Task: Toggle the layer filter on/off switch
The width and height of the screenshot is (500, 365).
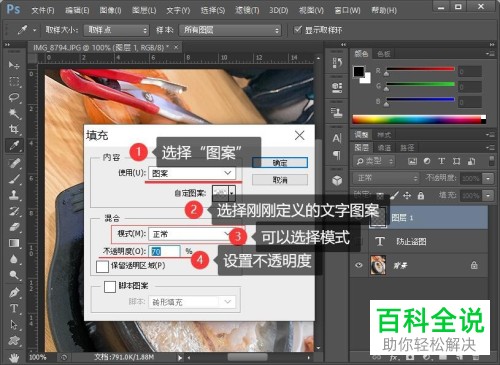Action: point(492,161)
